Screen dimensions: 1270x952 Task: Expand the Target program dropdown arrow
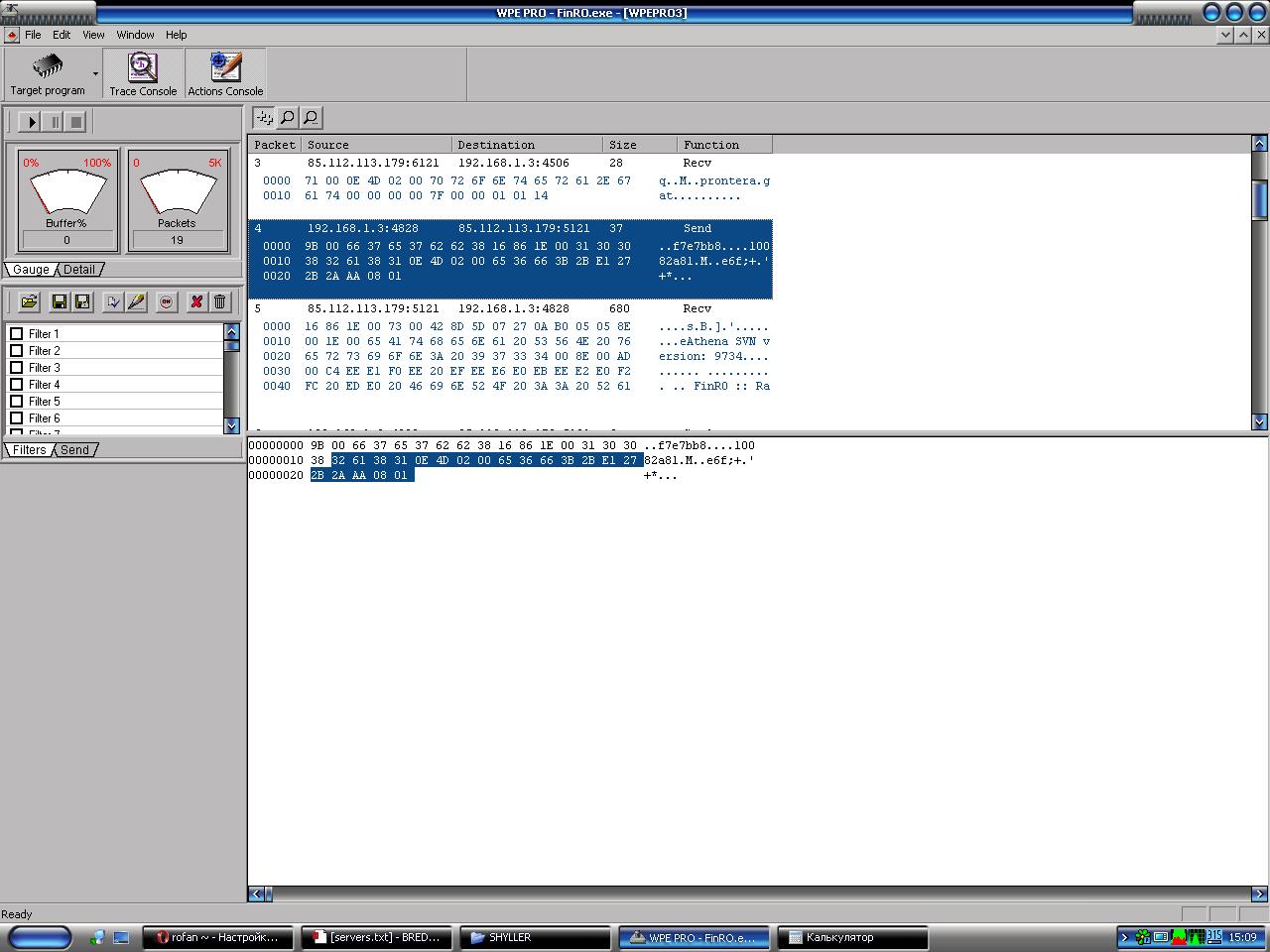point(96,73)
